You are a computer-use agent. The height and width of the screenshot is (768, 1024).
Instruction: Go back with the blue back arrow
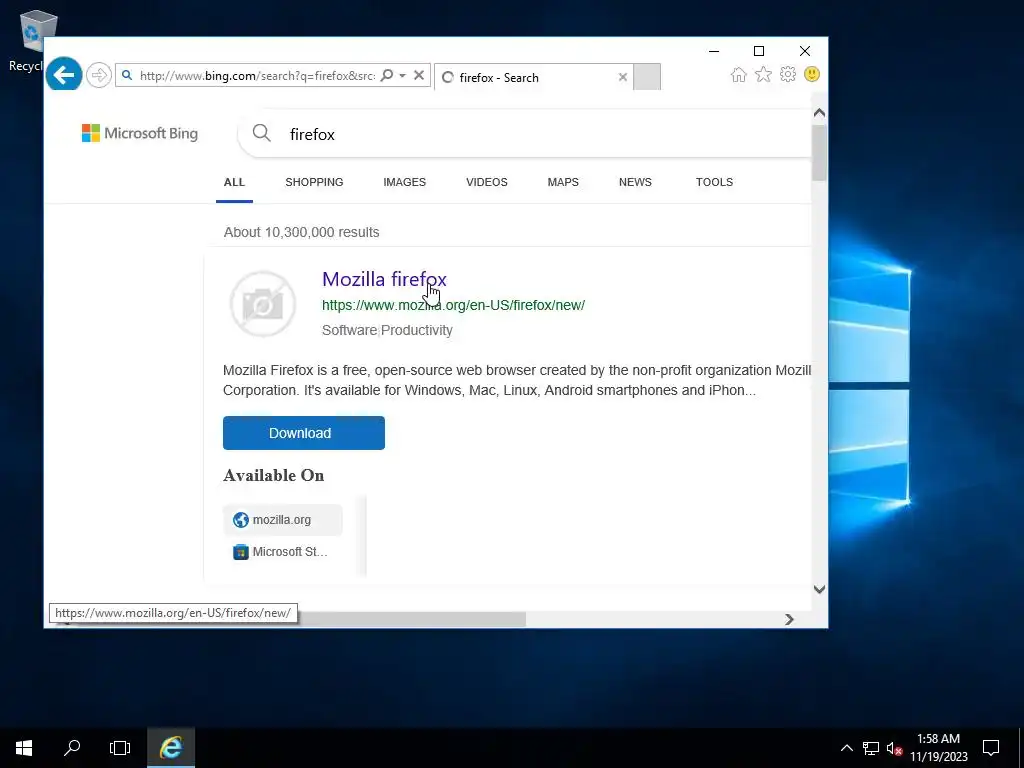coord(63,75)
